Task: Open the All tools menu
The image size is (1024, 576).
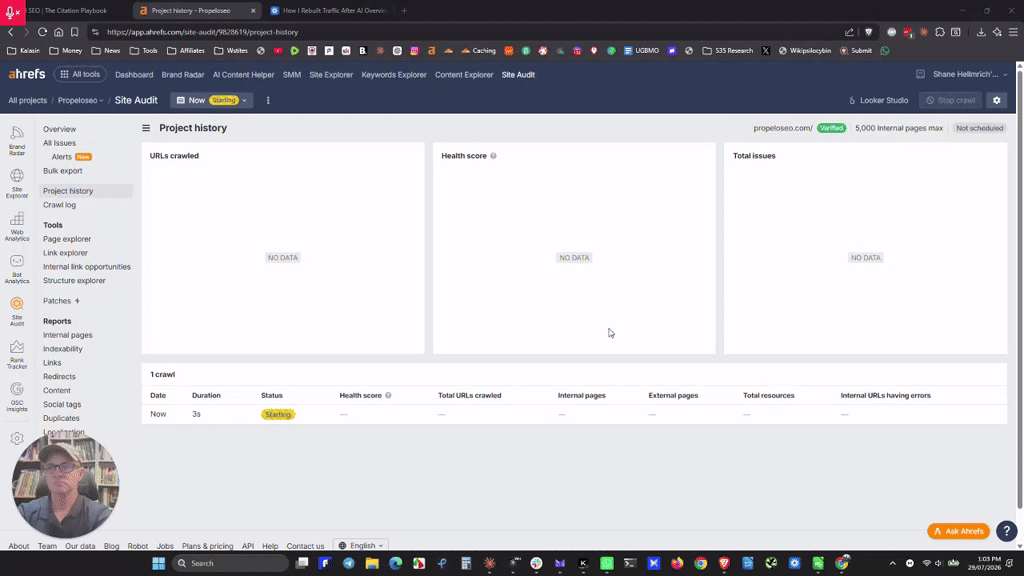Action: 80,74
